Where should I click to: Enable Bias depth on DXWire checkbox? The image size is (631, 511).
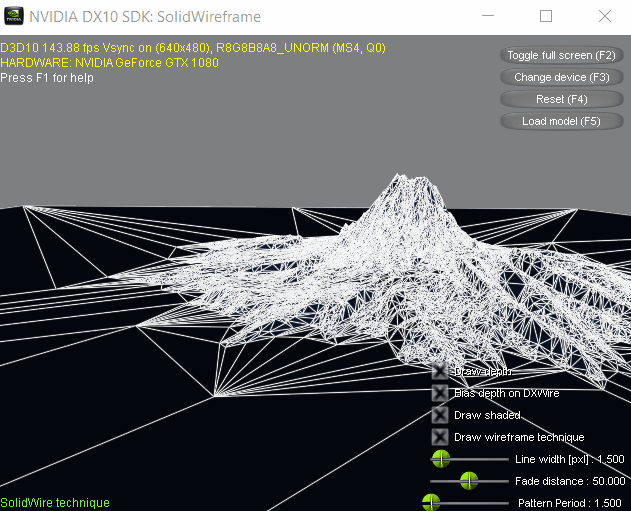point(440,393)
